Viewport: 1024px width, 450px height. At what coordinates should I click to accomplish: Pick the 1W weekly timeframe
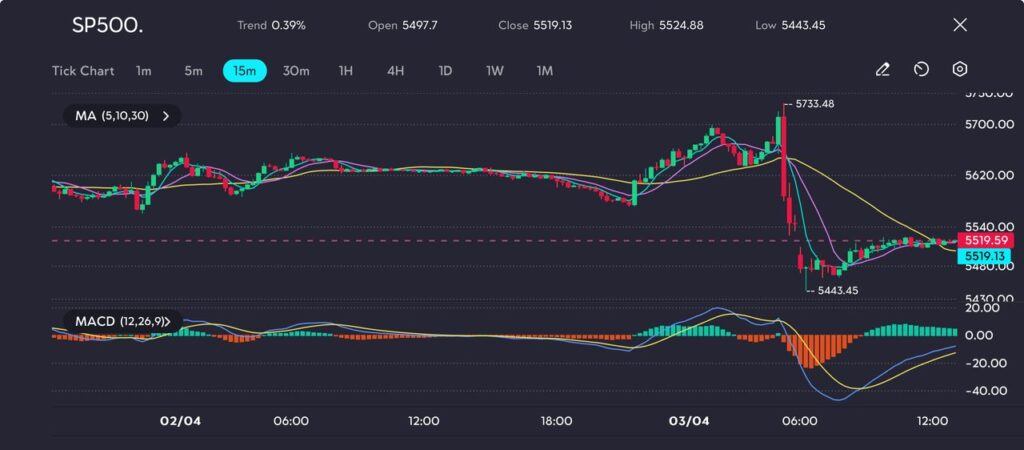tap(495, 71)
